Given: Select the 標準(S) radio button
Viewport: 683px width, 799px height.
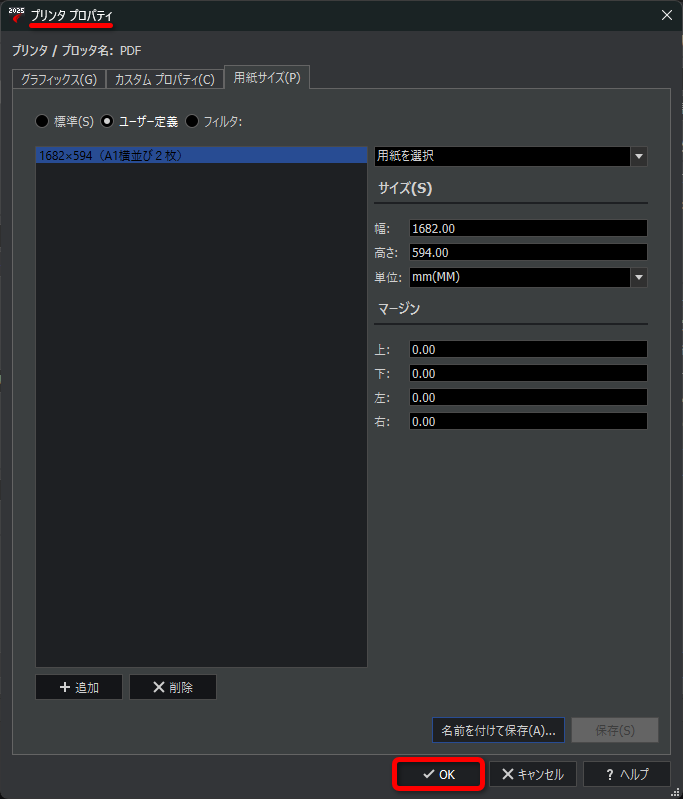Looking at the screenshot, I should click(42, 122).
